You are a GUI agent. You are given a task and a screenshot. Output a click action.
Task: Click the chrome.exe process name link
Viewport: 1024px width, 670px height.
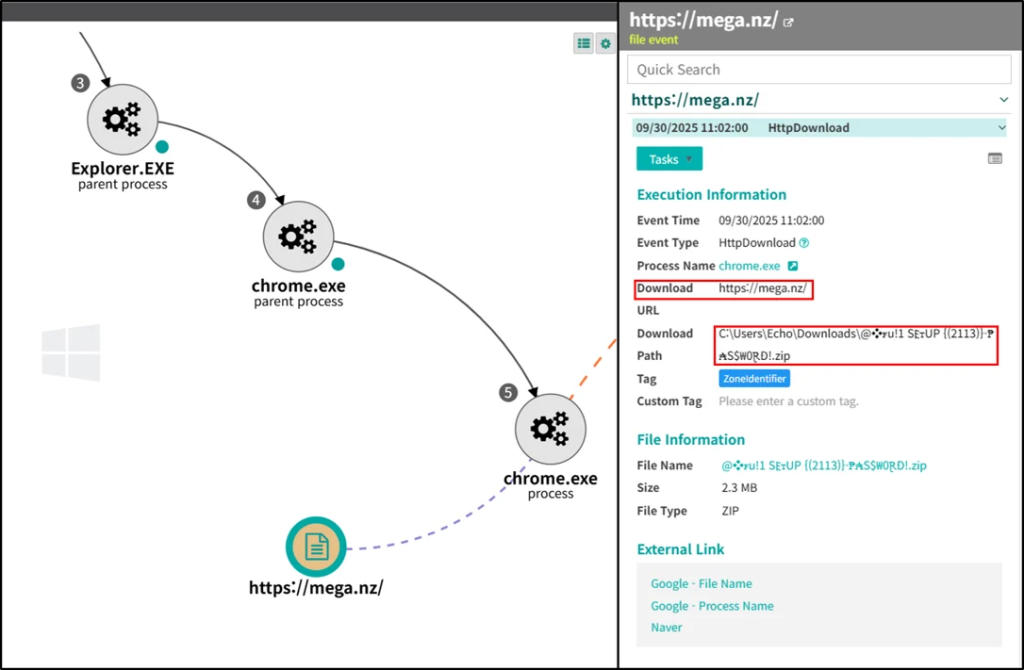point(749,266)
